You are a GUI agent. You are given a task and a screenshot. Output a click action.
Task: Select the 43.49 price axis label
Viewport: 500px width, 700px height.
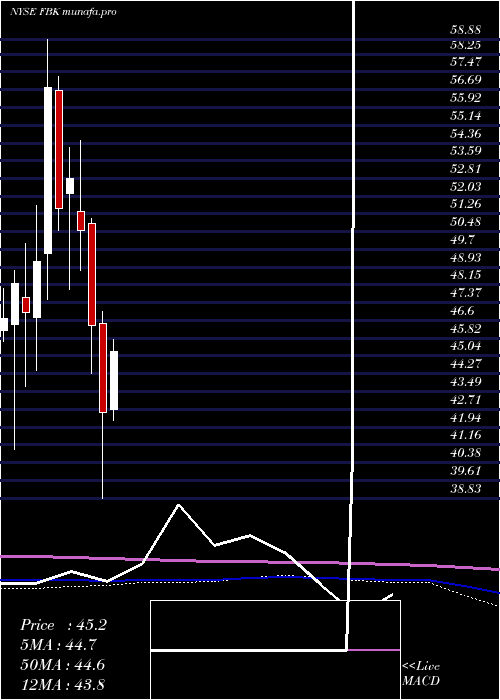pyautogui.click(x=466, y=382)
